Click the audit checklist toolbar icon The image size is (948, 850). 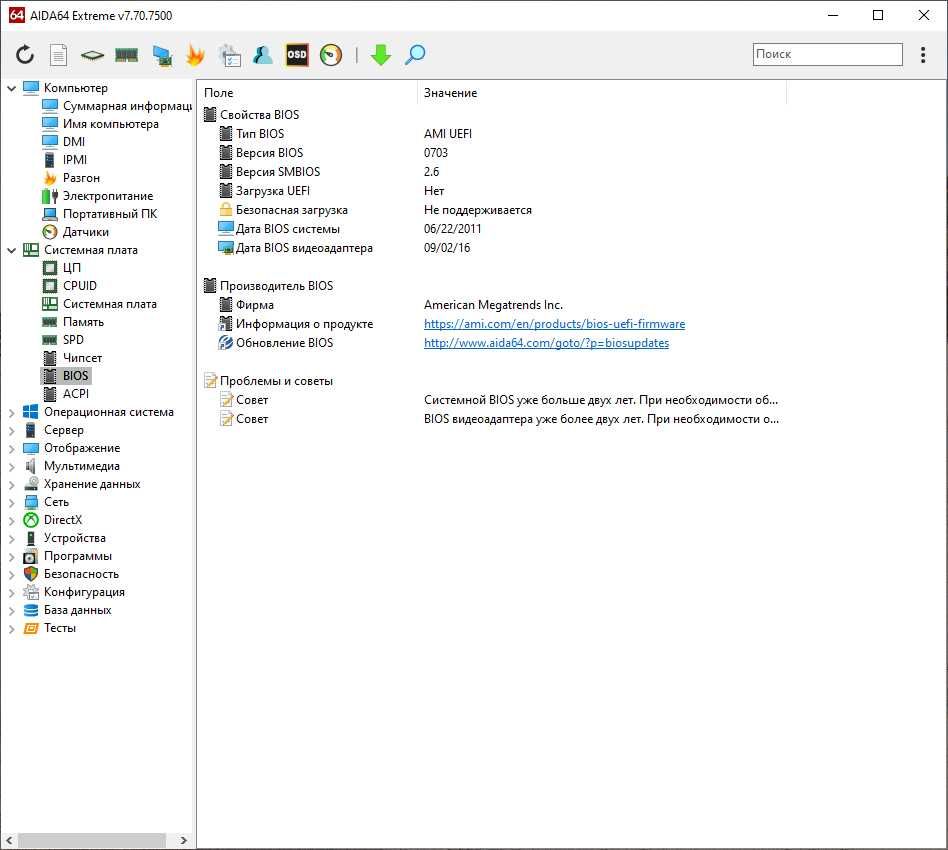[x=230, y=55]
